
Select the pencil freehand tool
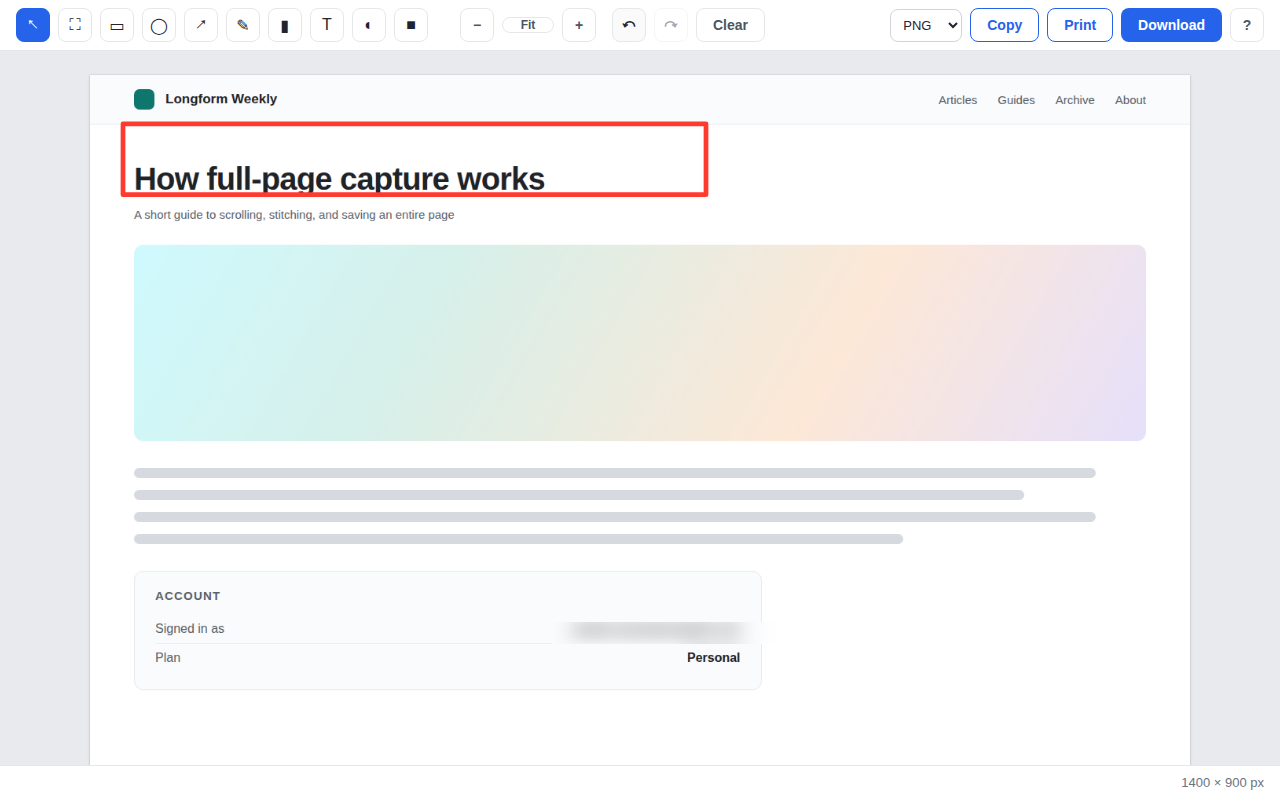(243, 25)
